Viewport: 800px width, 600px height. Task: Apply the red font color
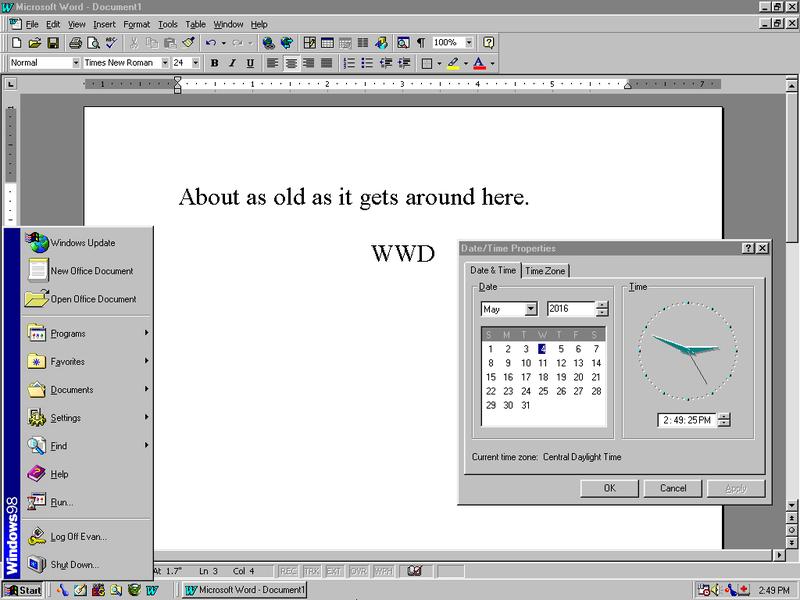click(x=480, y=63)
